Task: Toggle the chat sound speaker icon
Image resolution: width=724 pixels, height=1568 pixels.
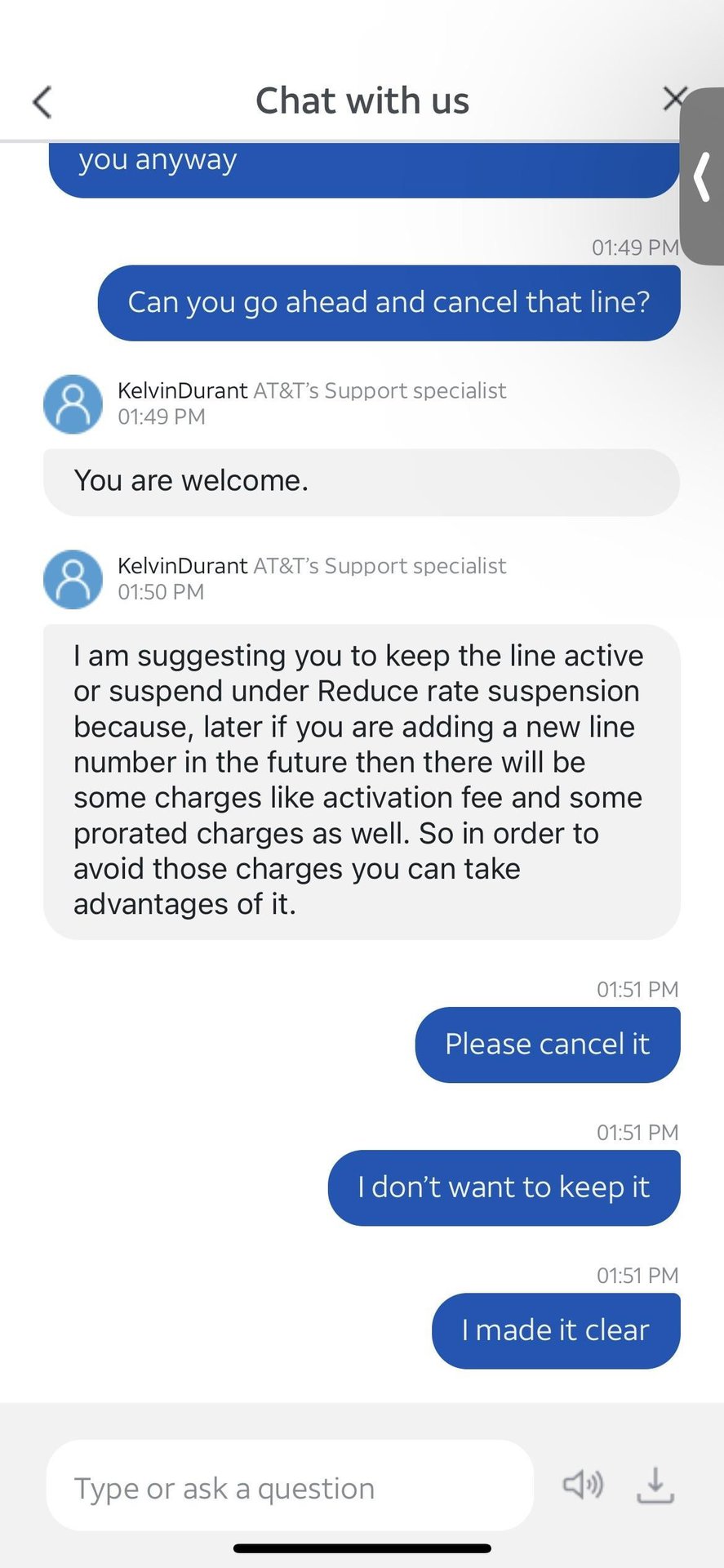Action: pyautogui.click(x=583, y=1484)
